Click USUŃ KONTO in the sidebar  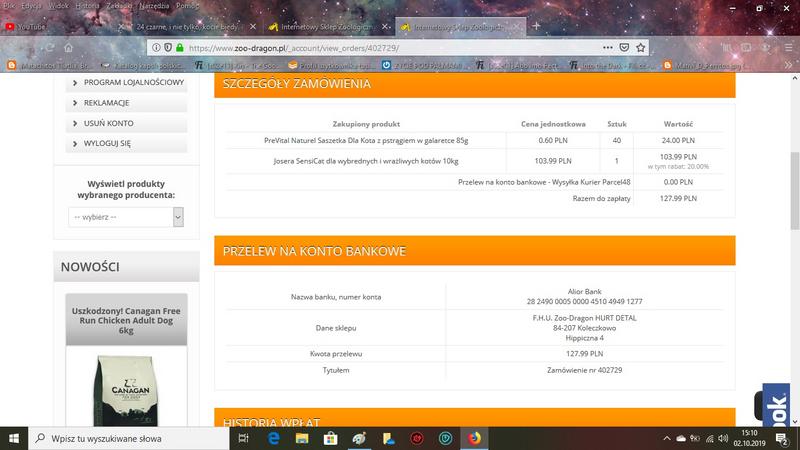(127, 123)
